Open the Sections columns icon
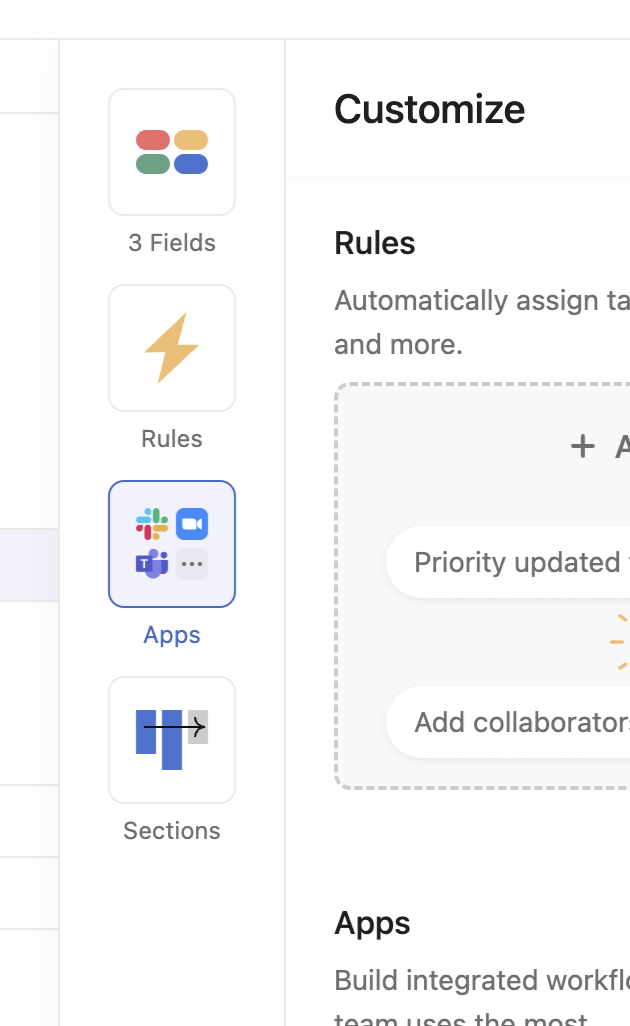This screenshot has height=1026, width=630. point(172,740)
